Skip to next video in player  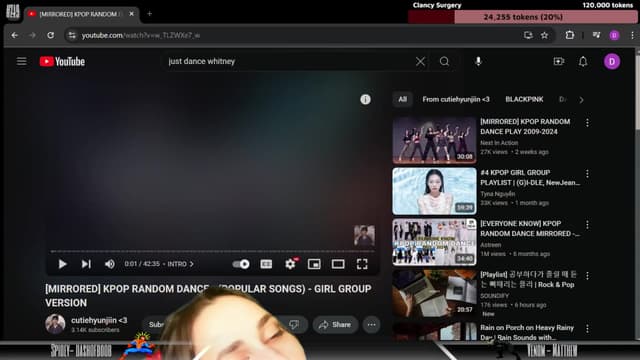pyautogui.click(x=86, y=264)
